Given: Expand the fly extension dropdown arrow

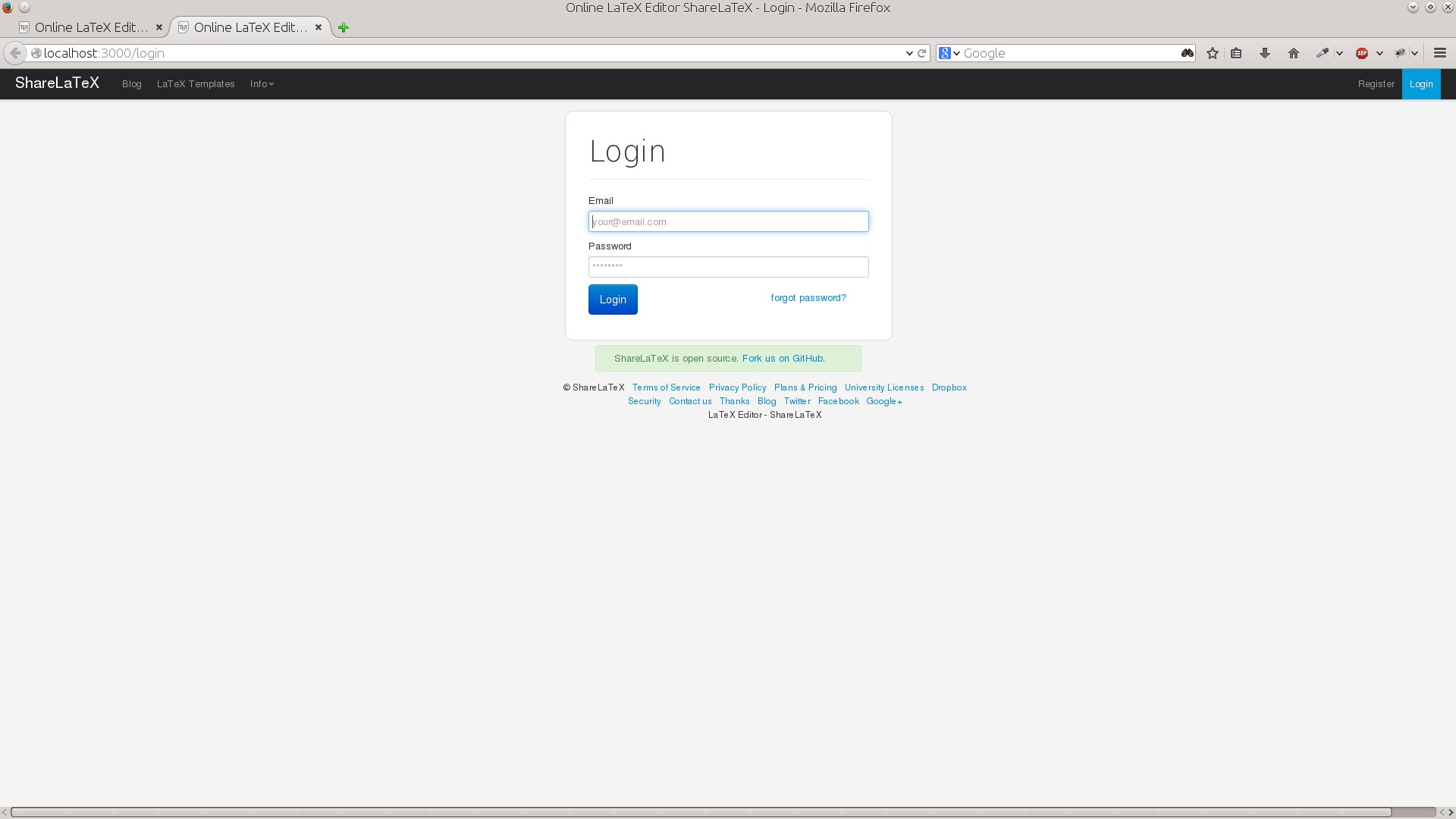Looking at the screenshot, I should [1415, 53].
